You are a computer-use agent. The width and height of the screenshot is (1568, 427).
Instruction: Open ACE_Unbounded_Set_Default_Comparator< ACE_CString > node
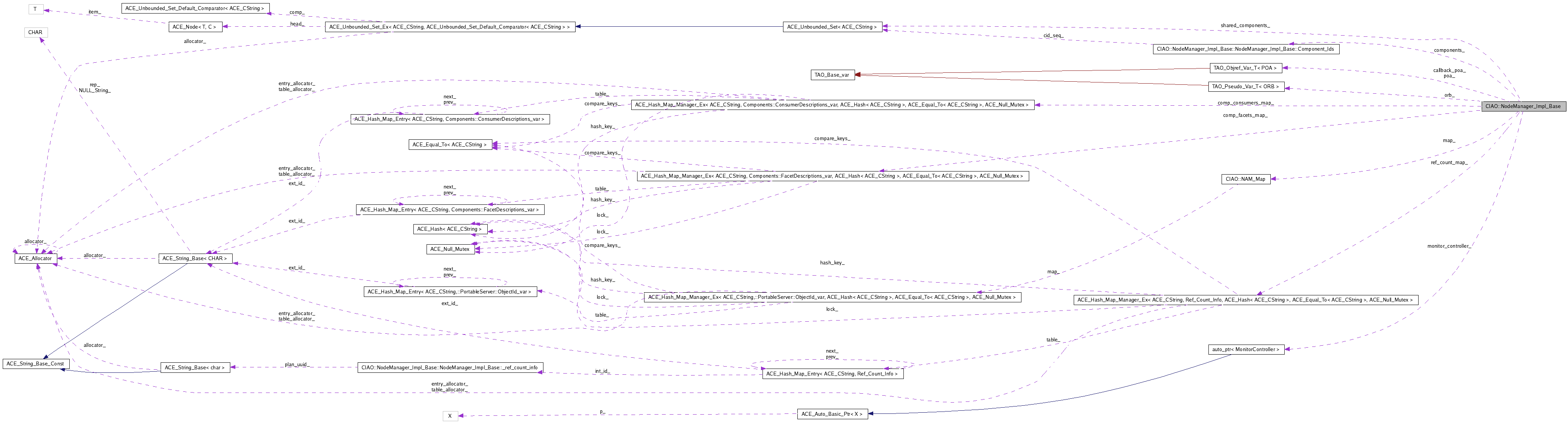[x=195, y=9]
